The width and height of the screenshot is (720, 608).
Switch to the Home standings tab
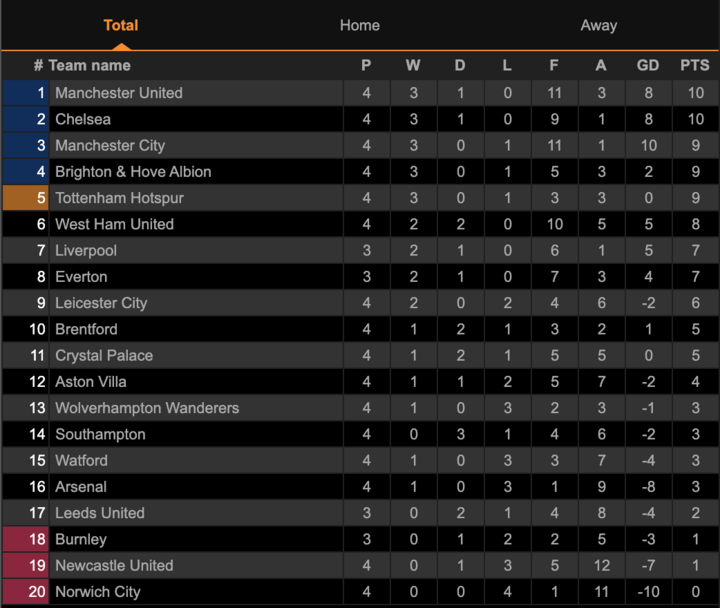(360, 25)
